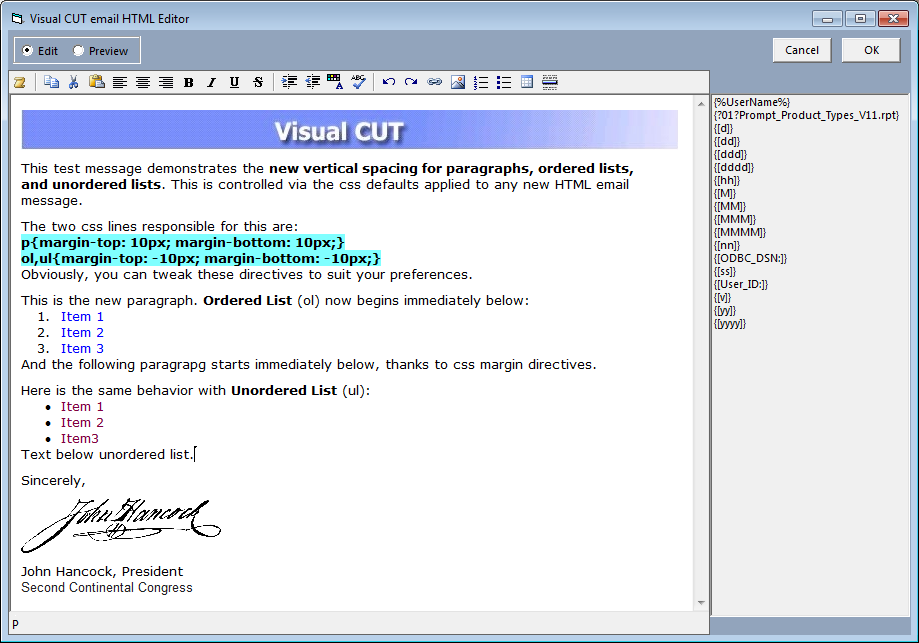This screenshot has width=919, height=643.
Task: Select the {[v]} field entry
Action: click(723, 297)
